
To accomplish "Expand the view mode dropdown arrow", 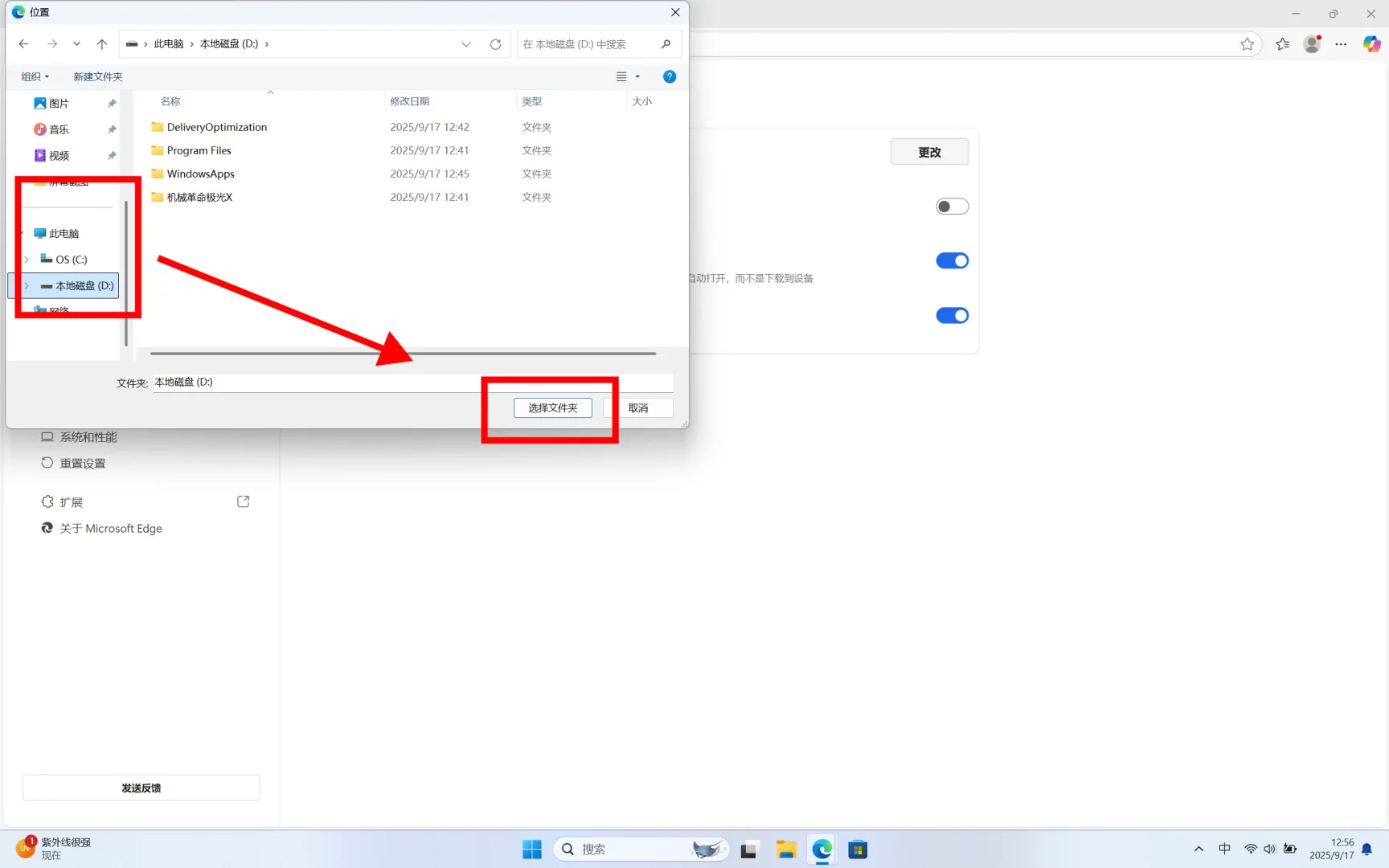I will [x=638, y=76].
